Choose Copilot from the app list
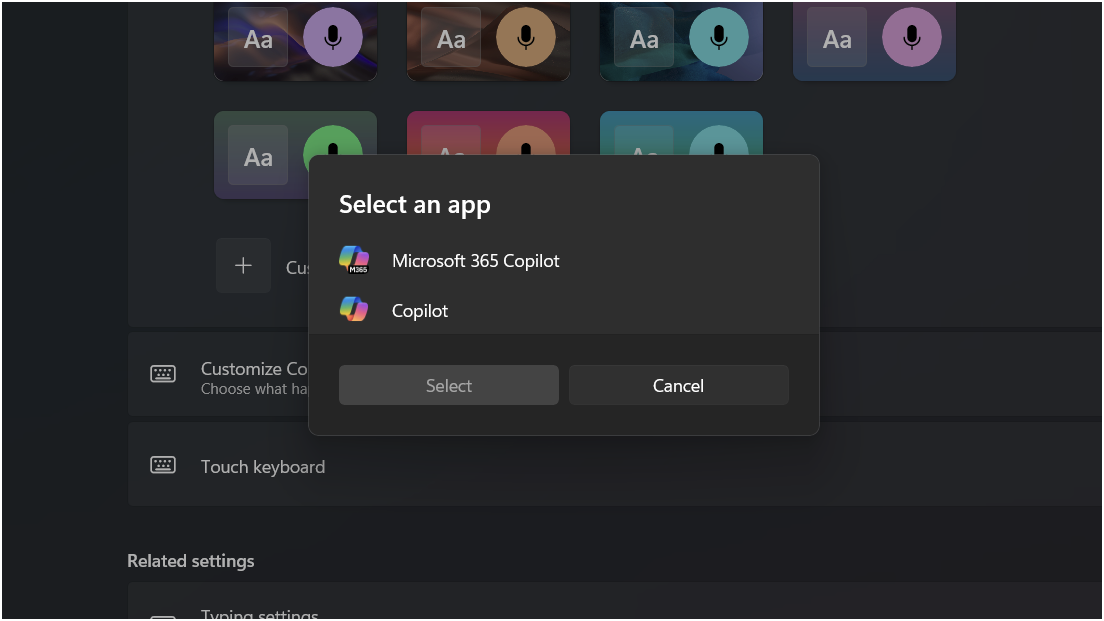This screenshot has height=621, width=1104. [x=563, y=310]
